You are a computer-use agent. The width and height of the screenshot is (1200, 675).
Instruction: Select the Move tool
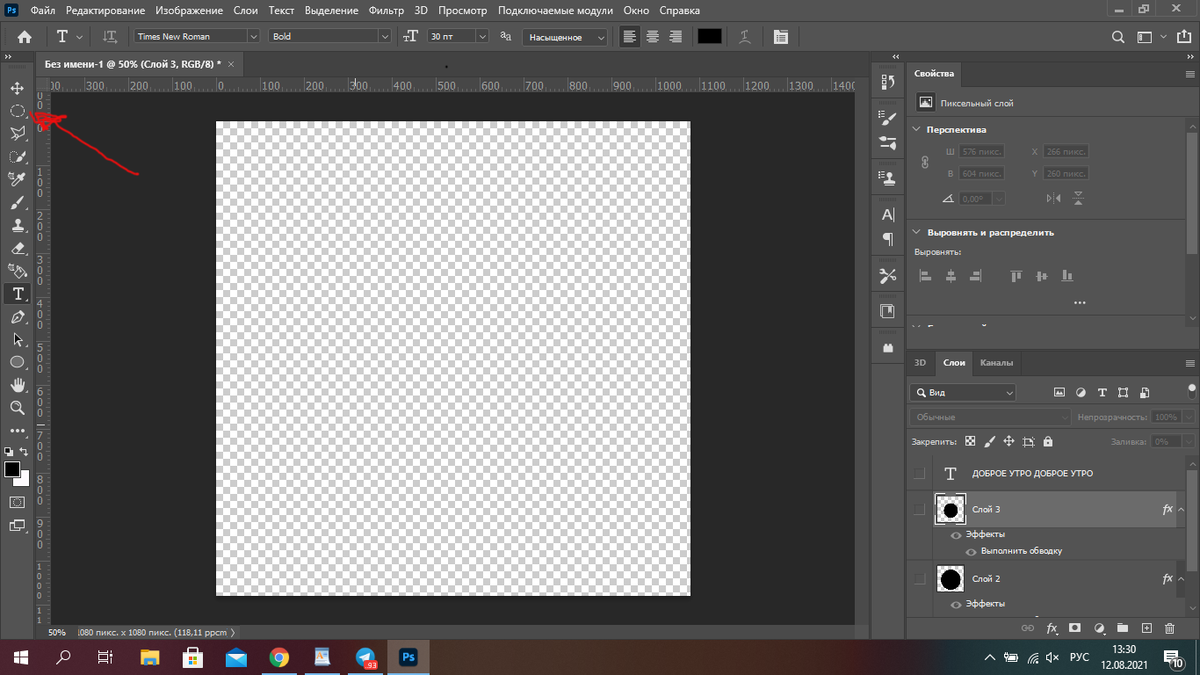point(17,89)
